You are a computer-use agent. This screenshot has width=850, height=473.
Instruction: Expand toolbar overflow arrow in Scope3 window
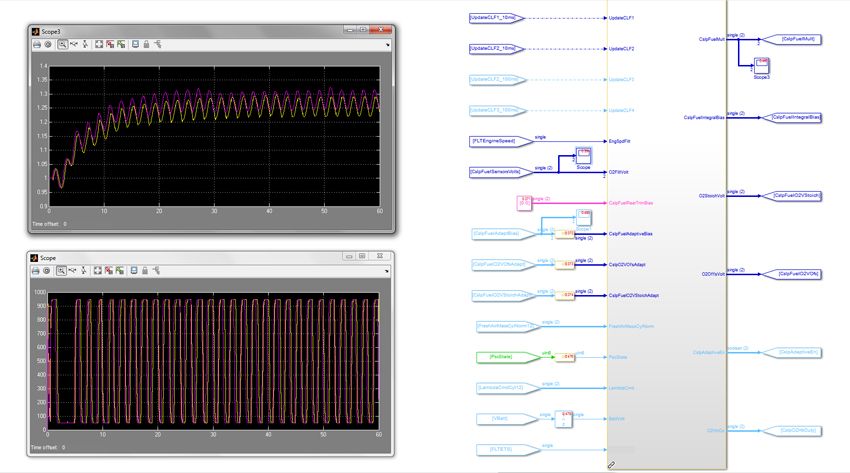(387, 44)
